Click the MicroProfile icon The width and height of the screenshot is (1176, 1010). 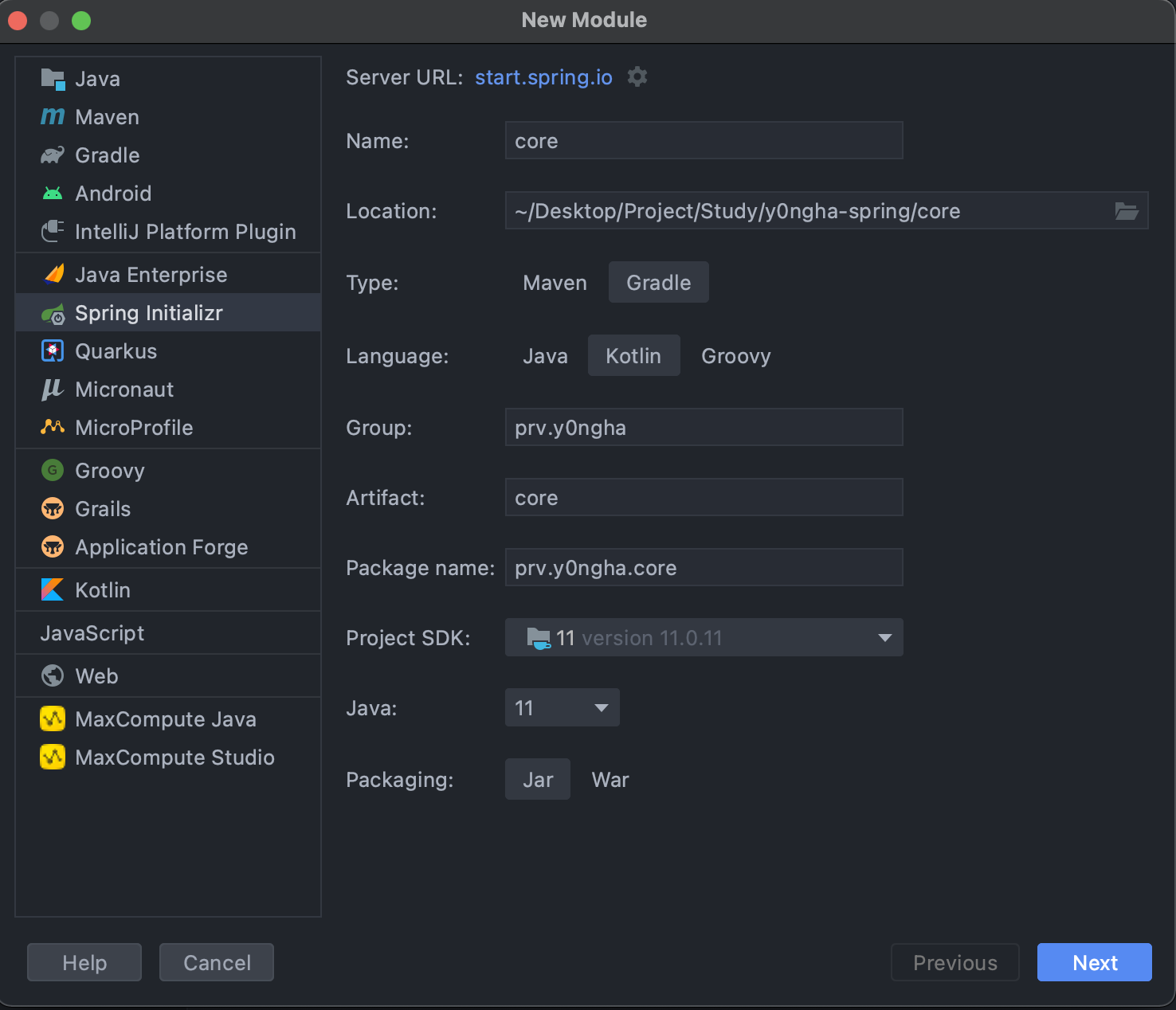53,428
